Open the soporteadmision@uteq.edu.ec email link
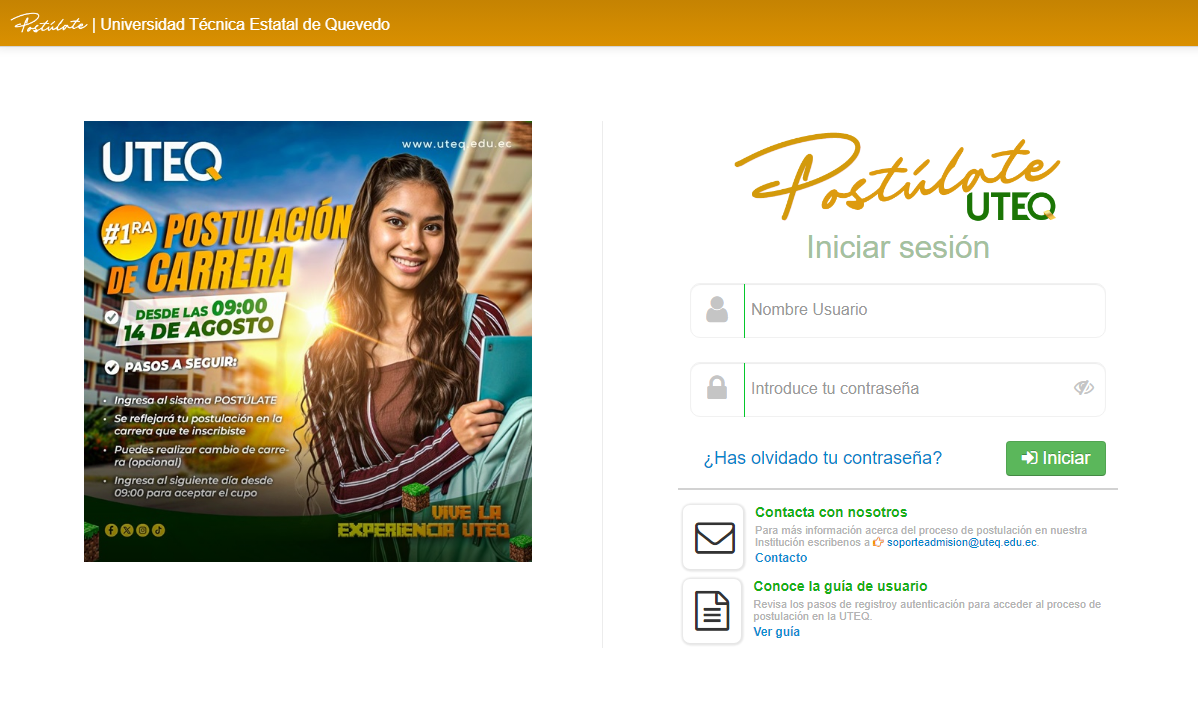This screenshot has width=1198, height=702. [961, 542]
